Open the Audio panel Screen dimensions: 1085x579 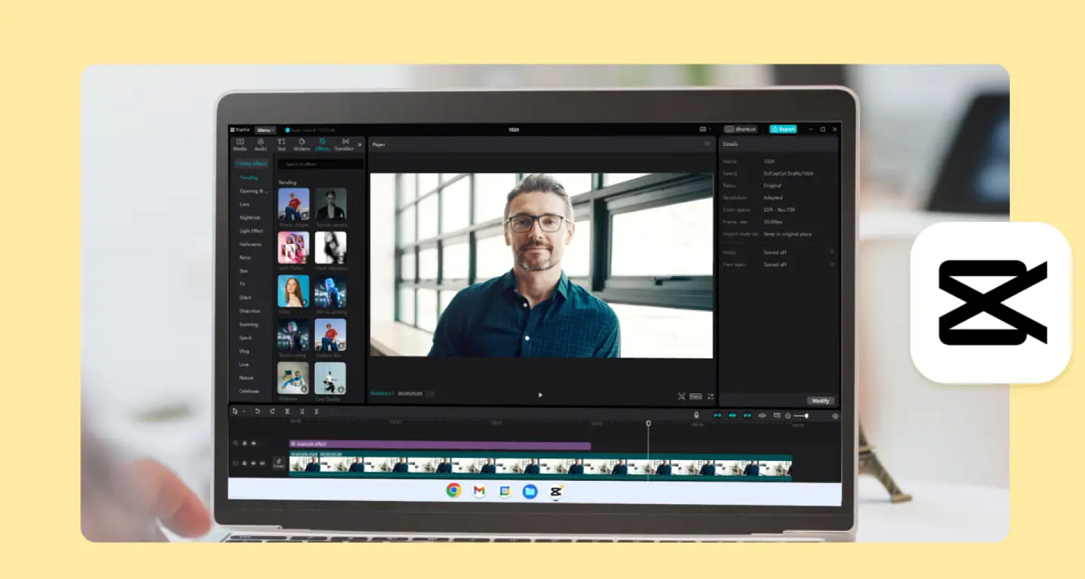(x=261, y=144)
